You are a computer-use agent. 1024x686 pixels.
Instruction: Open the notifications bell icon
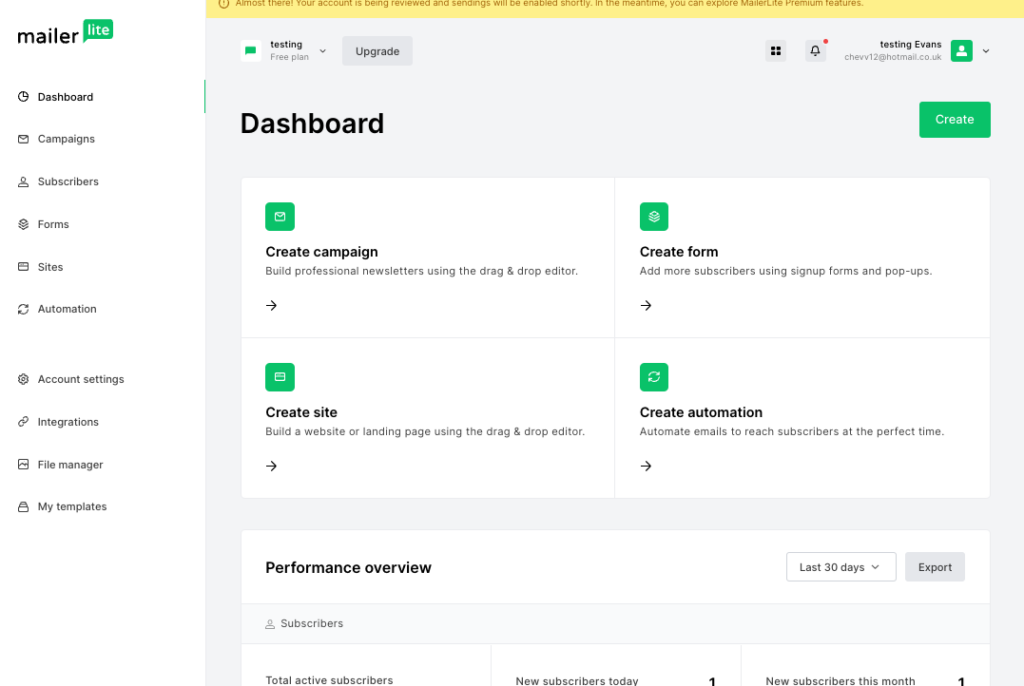click(815, 51)
